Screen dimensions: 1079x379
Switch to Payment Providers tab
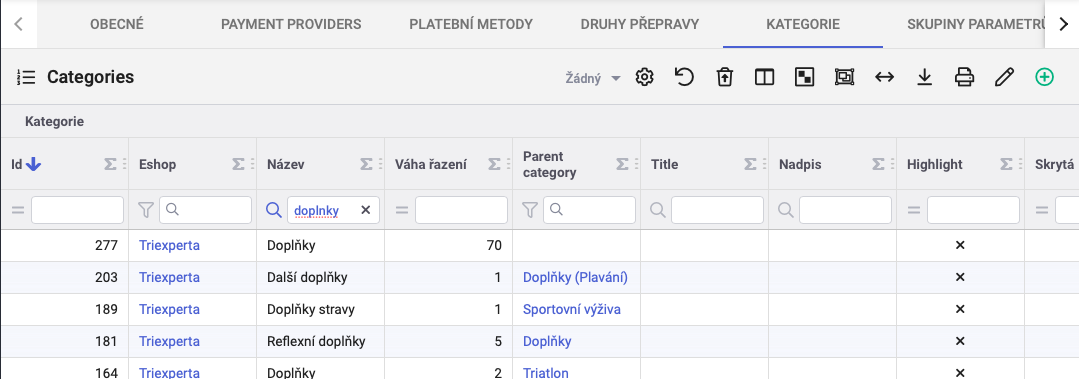click(x=291, y=24)
